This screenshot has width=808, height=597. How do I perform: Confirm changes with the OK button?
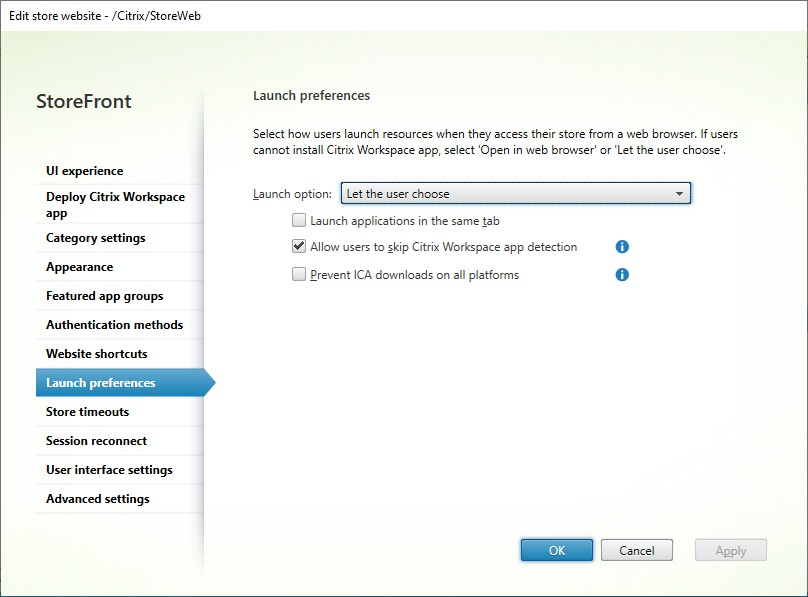(x=556, y=550)
